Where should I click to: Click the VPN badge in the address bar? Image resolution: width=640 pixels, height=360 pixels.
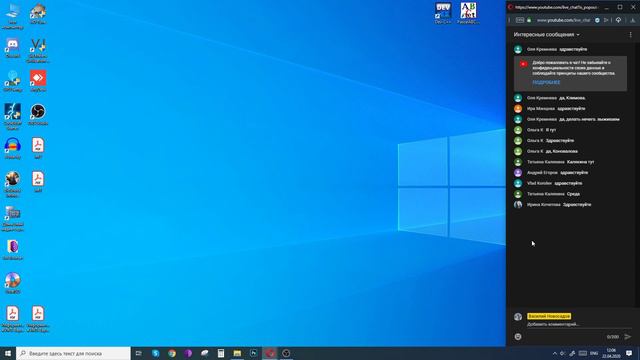[520, 20]
